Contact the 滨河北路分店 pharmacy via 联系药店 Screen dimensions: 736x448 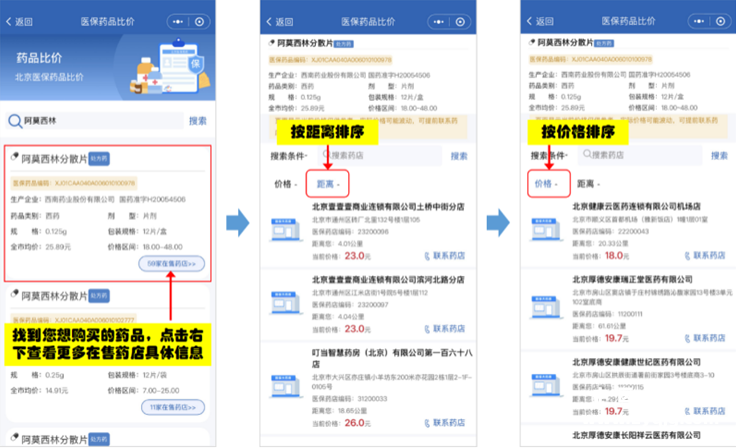[x=445, y=329]
